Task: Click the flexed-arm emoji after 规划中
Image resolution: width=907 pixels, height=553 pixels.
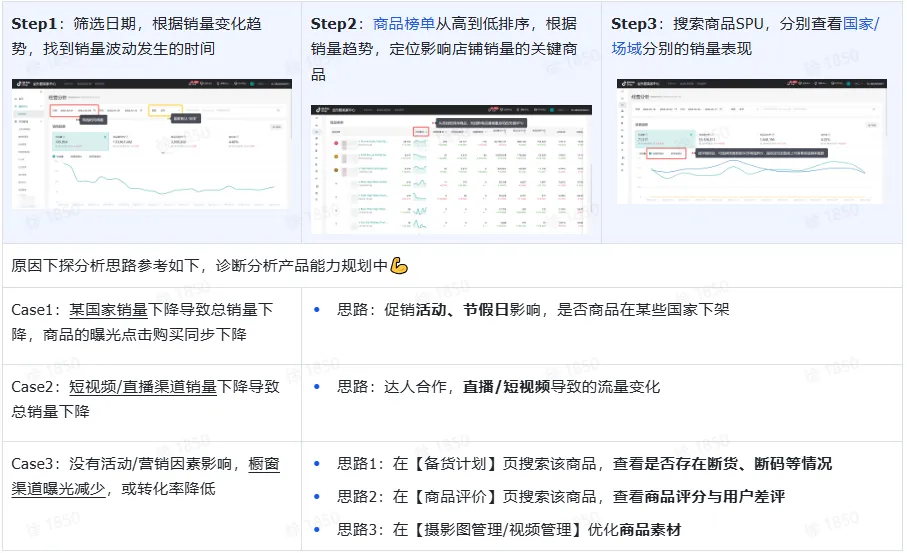Action: click(399, 266)
